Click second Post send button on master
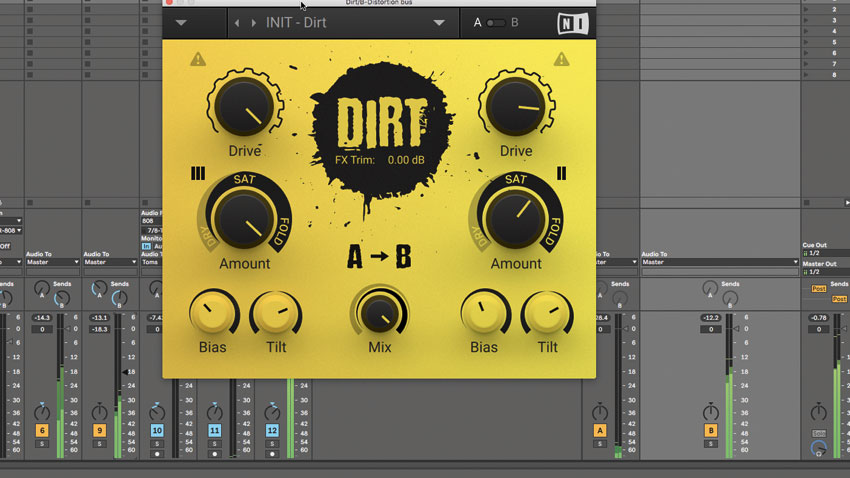Viewport: 850px width, 478px height. point(839,299)
